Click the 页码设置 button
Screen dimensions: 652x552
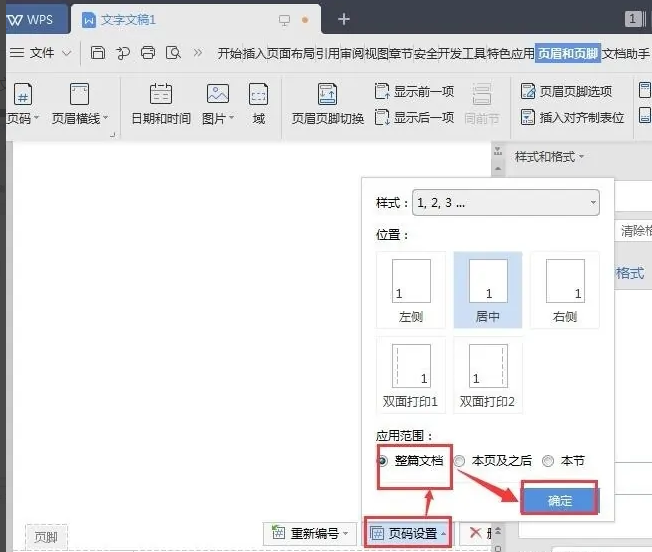coord(408,533)
